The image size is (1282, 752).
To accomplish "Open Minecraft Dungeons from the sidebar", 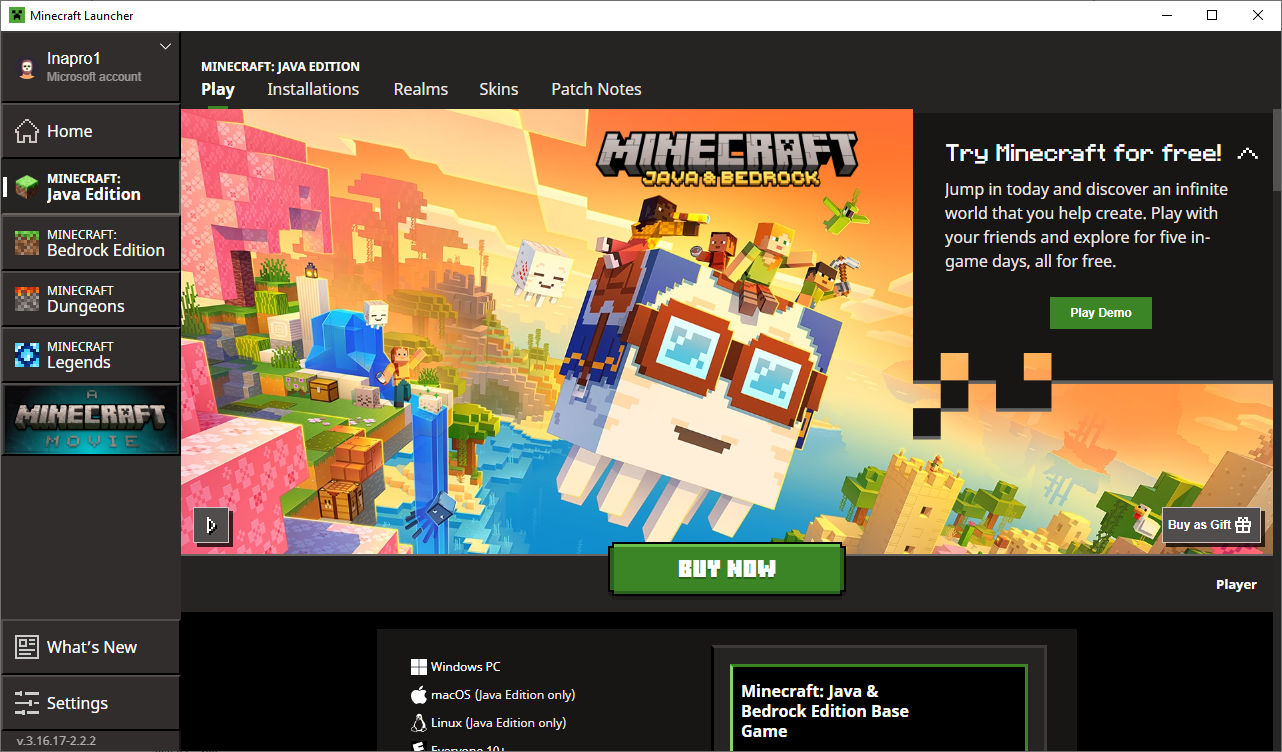I will point(90,299).
